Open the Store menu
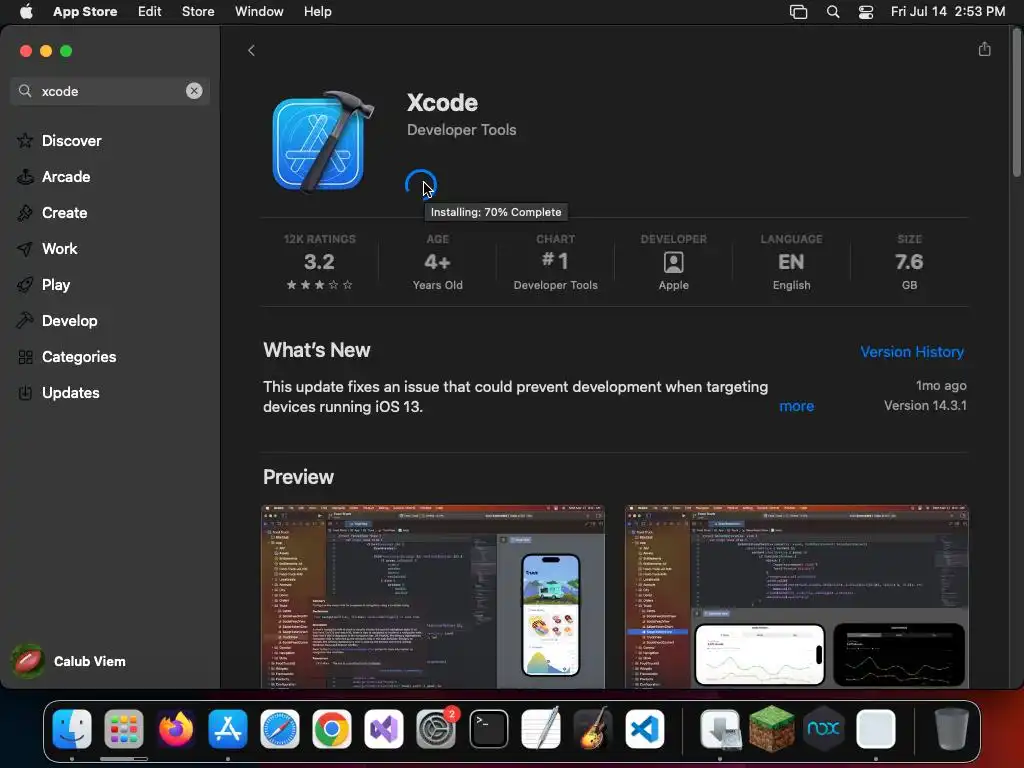 click(198, 12)
